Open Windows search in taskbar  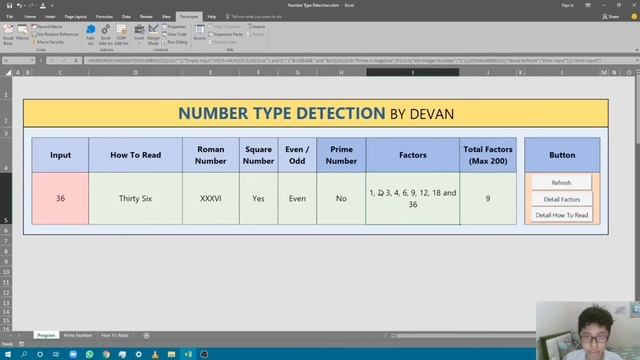(x=24, y=354)
